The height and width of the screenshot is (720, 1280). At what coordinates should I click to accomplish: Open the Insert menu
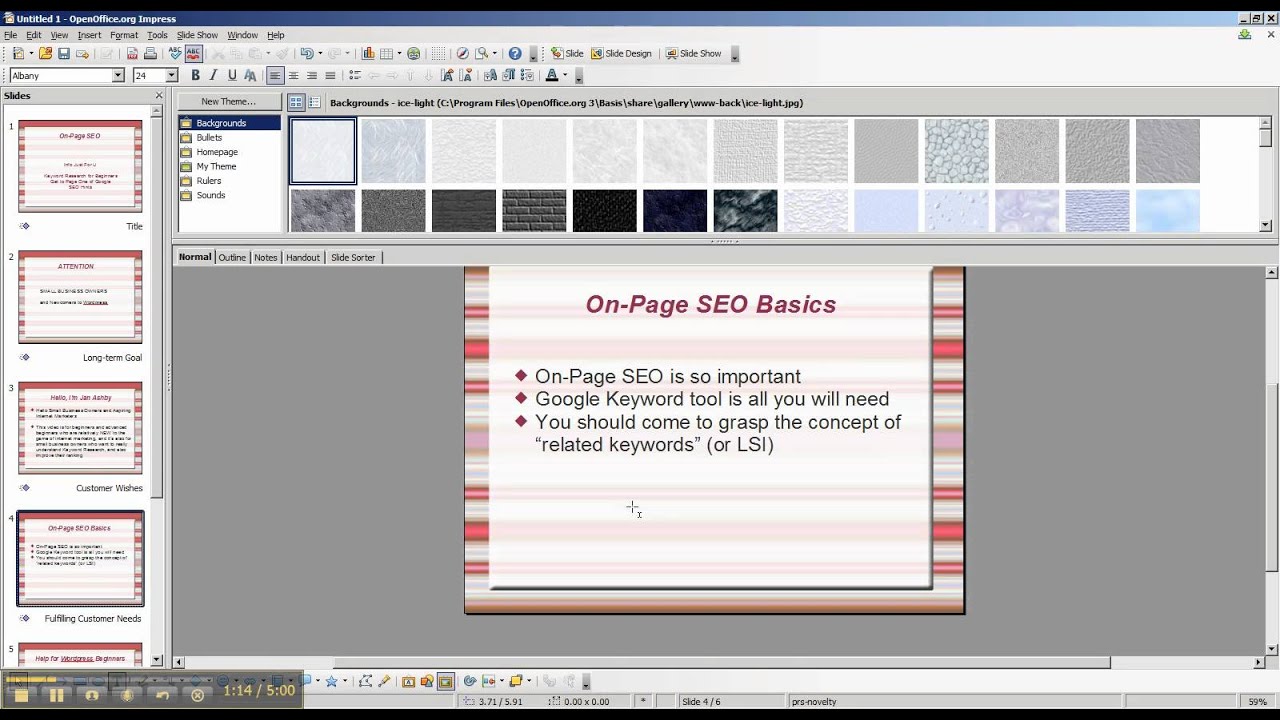pos(89,35)
